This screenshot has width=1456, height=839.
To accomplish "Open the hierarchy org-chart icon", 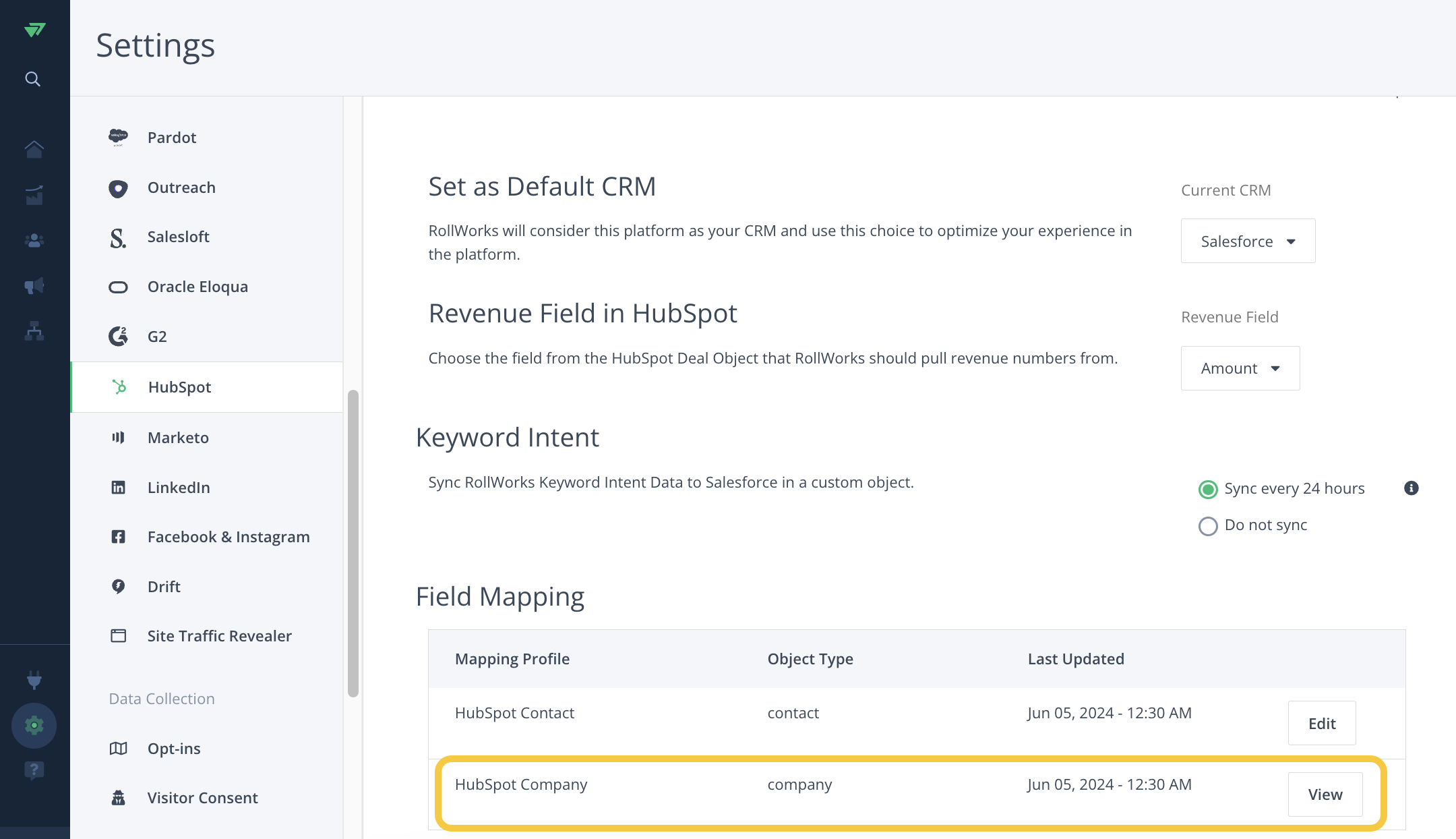I will coord(34,330).
